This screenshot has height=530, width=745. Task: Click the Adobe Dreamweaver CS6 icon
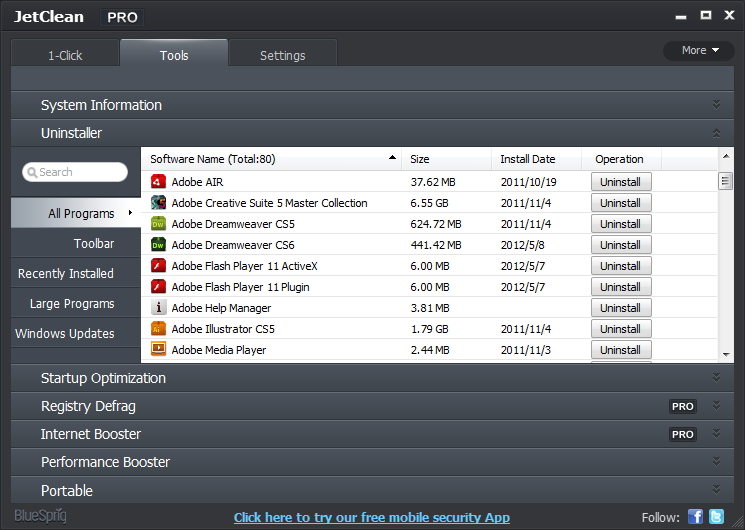pos(158,245)
